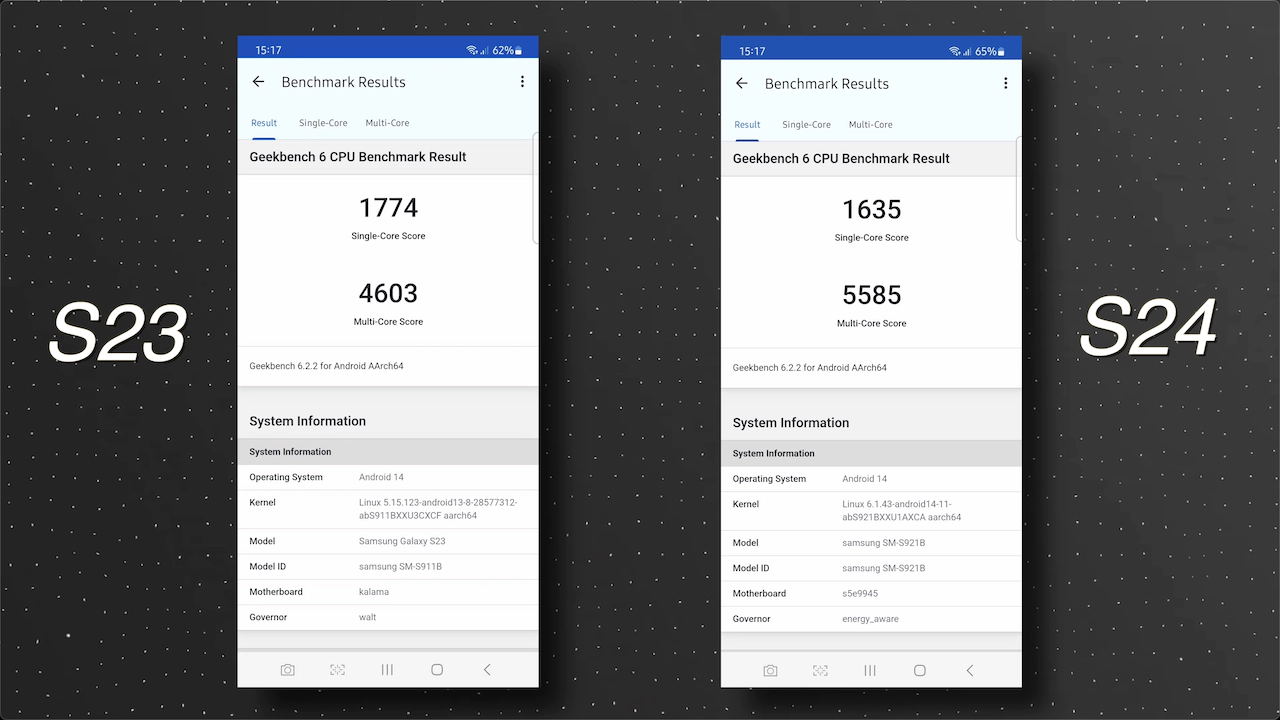Click the Governor label on the S24 phone
Image resolution: width=1280 pixels, height=720 pixels.
(751, 619)
